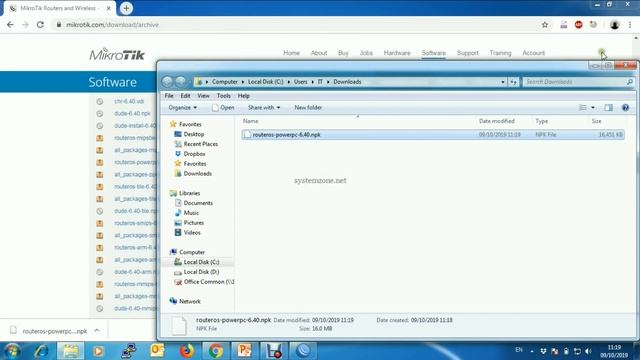Open the Account link on MikroTik
This screenshot has height=360, width=640.
pyautogui.click(x=533, y=53)
